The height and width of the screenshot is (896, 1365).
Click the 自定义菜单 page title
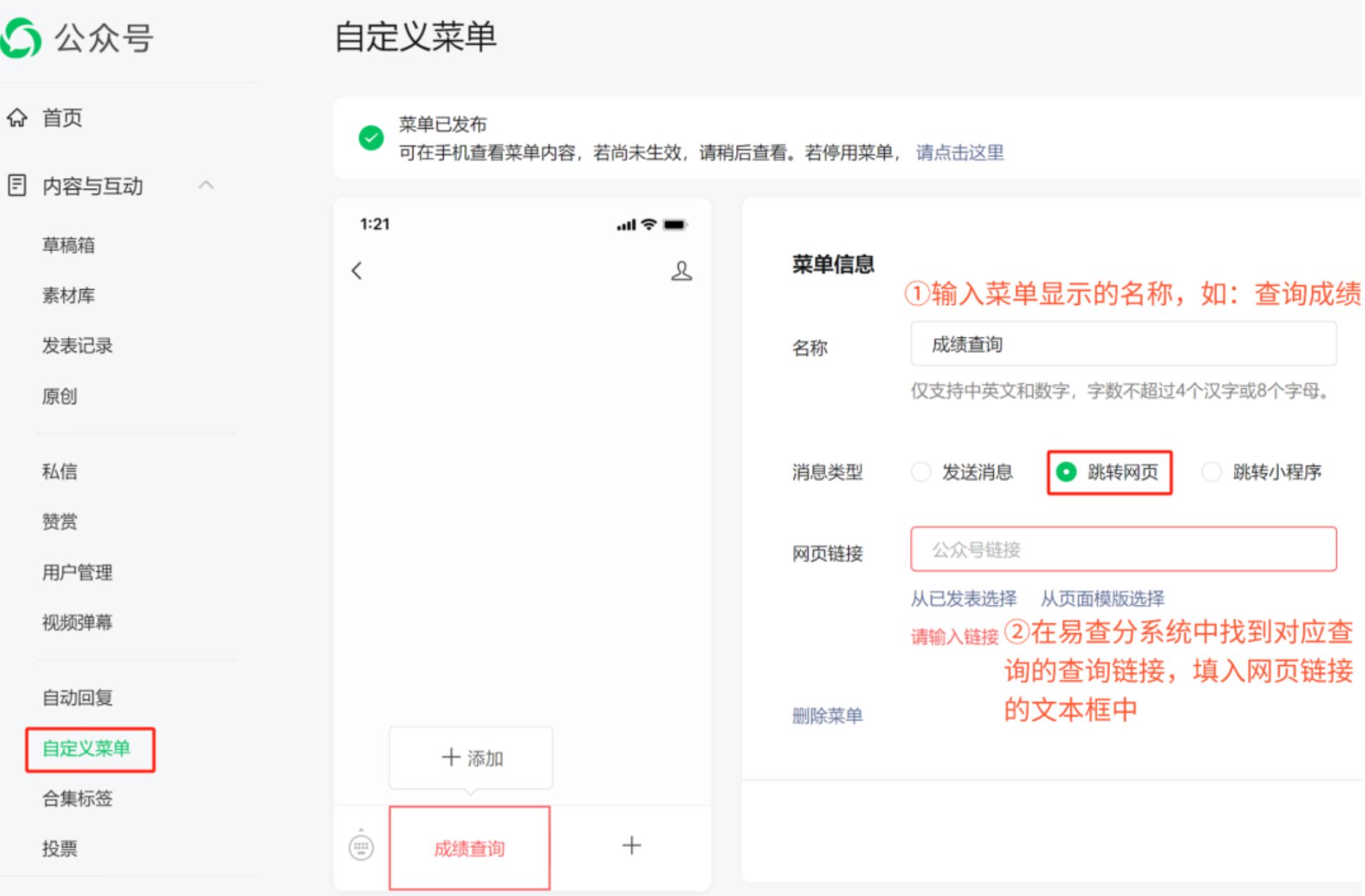click(x=416, y=37)
